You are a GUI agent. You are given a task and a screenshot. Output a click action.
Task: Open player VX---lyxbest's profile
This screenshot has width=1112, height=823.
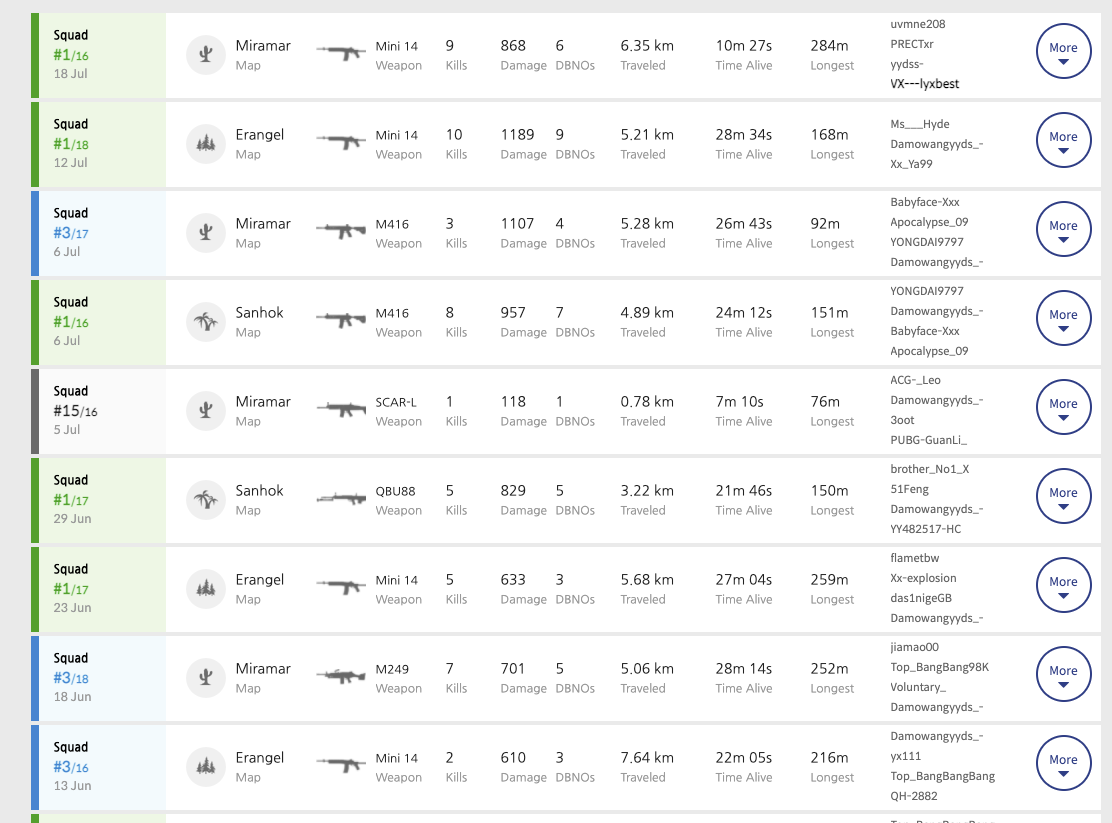click(925, 84)
